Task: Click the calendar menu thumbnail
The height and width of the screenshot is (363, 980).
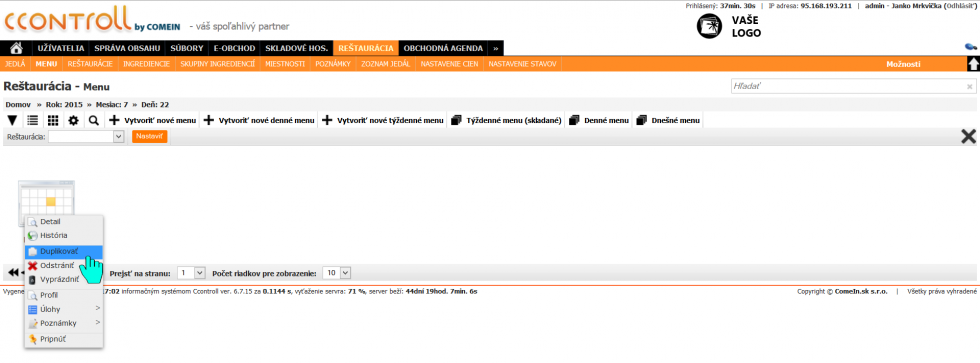Action: point(46,199)
